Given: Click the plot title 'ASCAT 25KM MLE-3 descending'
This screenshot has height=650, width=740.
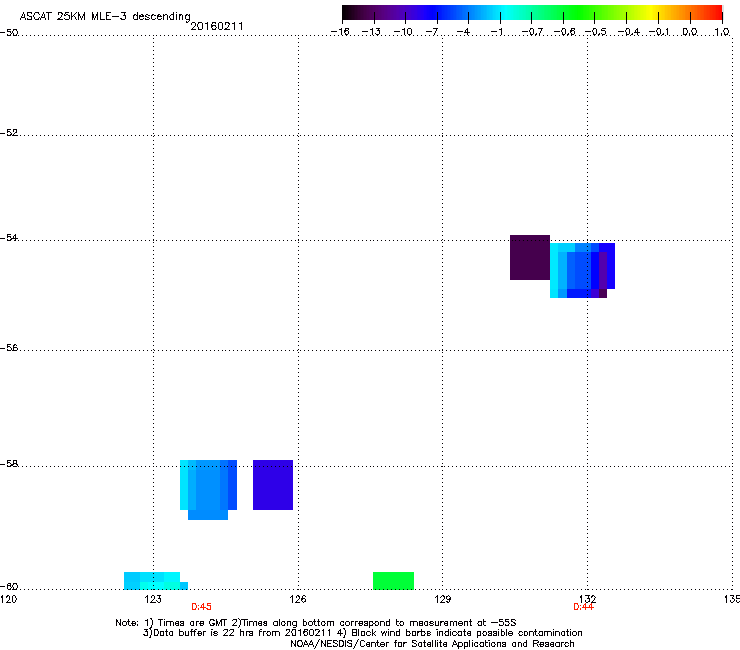Looking at the screenshot, I should [105, 17].
